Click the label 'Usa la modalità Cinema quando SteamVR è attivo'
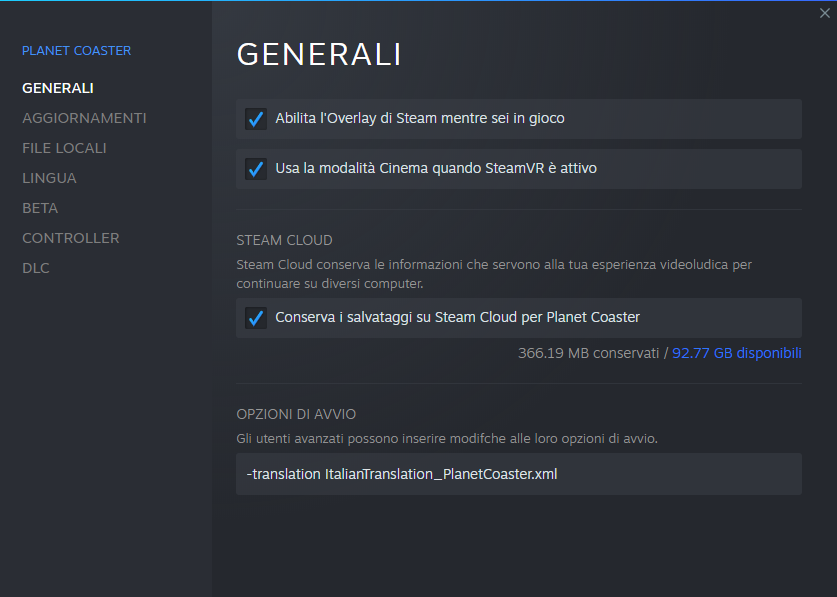 [x=436, y=168]
